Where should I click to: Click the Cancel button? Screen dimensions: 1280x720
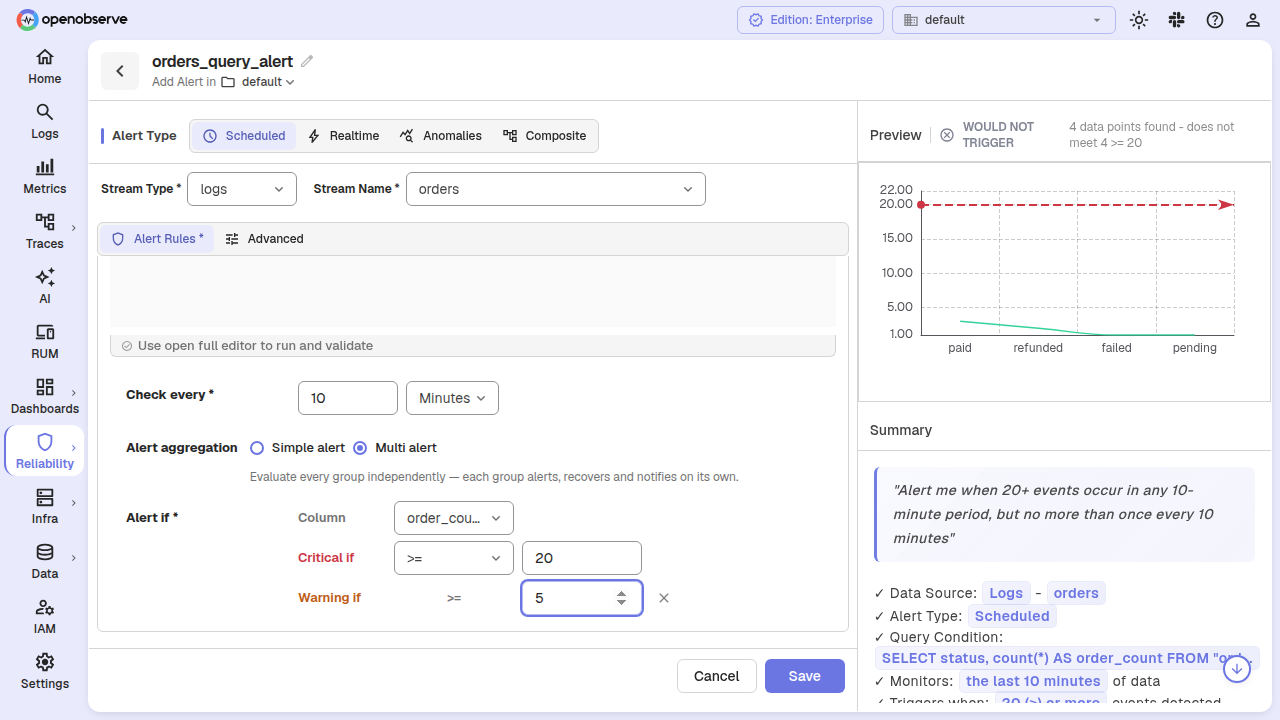click(x=717, y=676)
